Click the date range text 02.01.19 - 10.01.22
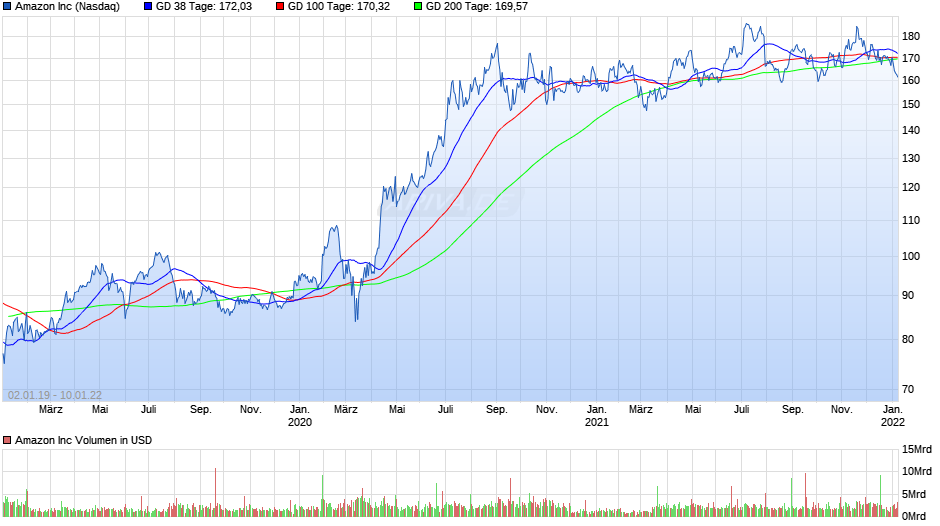The height and width of the screenshot is (526, 940). tap(55, 395)
